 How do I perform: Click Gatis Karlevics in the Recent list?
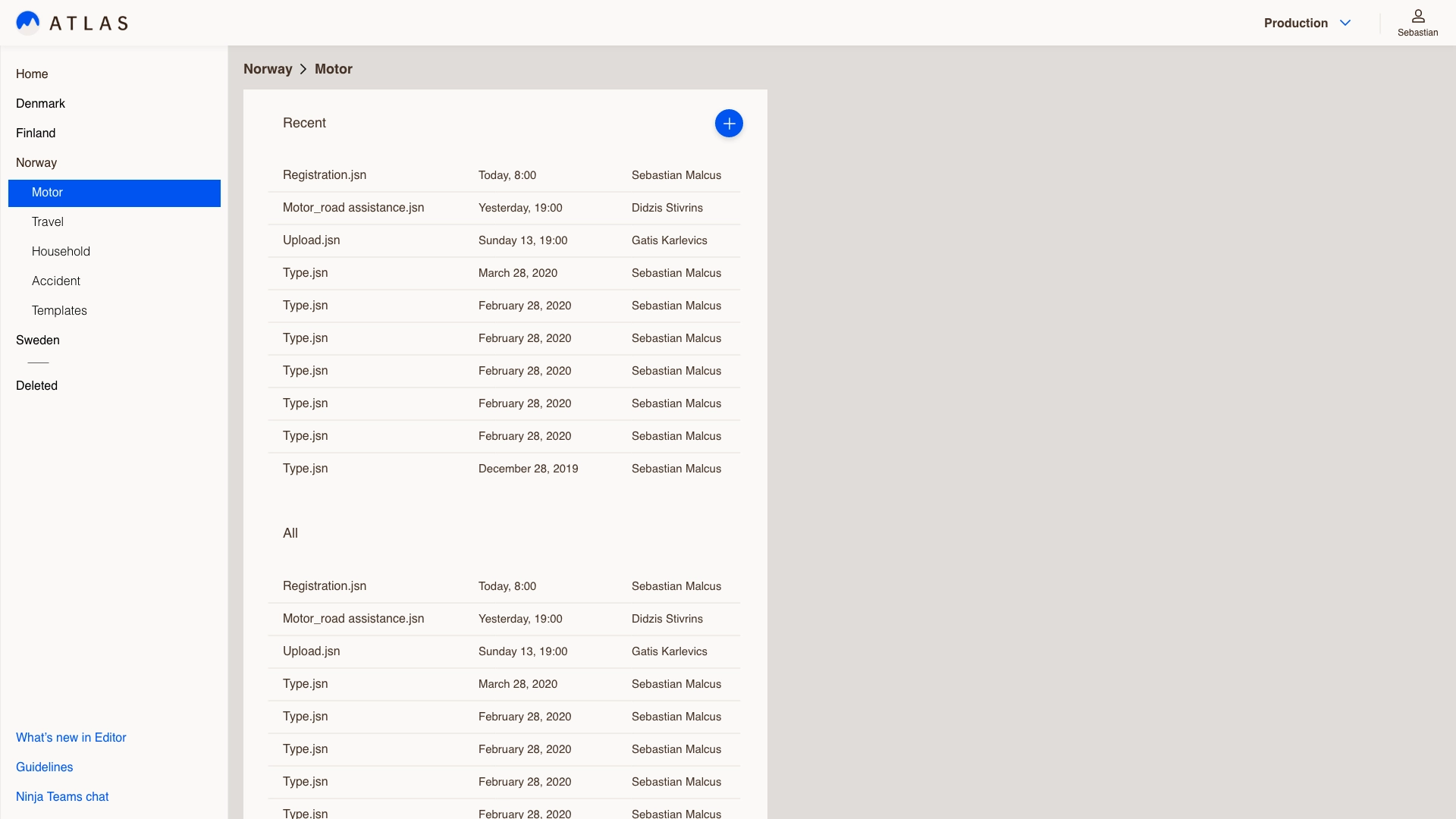tap(670, 240)
